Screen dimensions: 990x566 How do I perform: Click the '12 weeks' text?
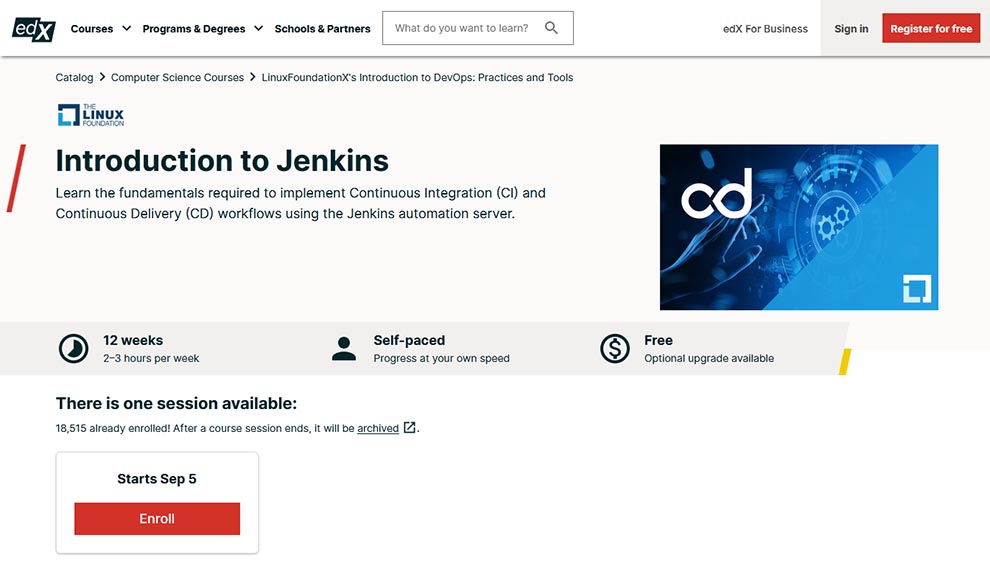(133, 340)
